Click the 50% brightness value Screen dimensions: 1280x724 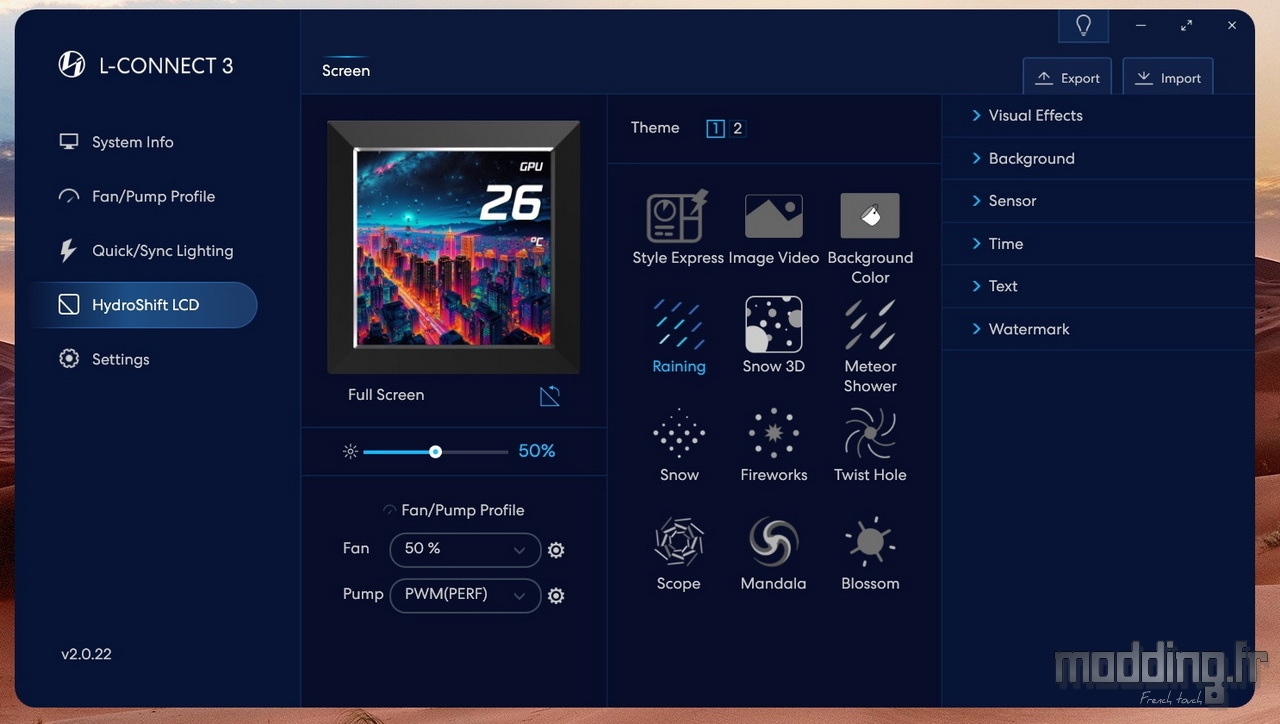(x=537, y=451)
